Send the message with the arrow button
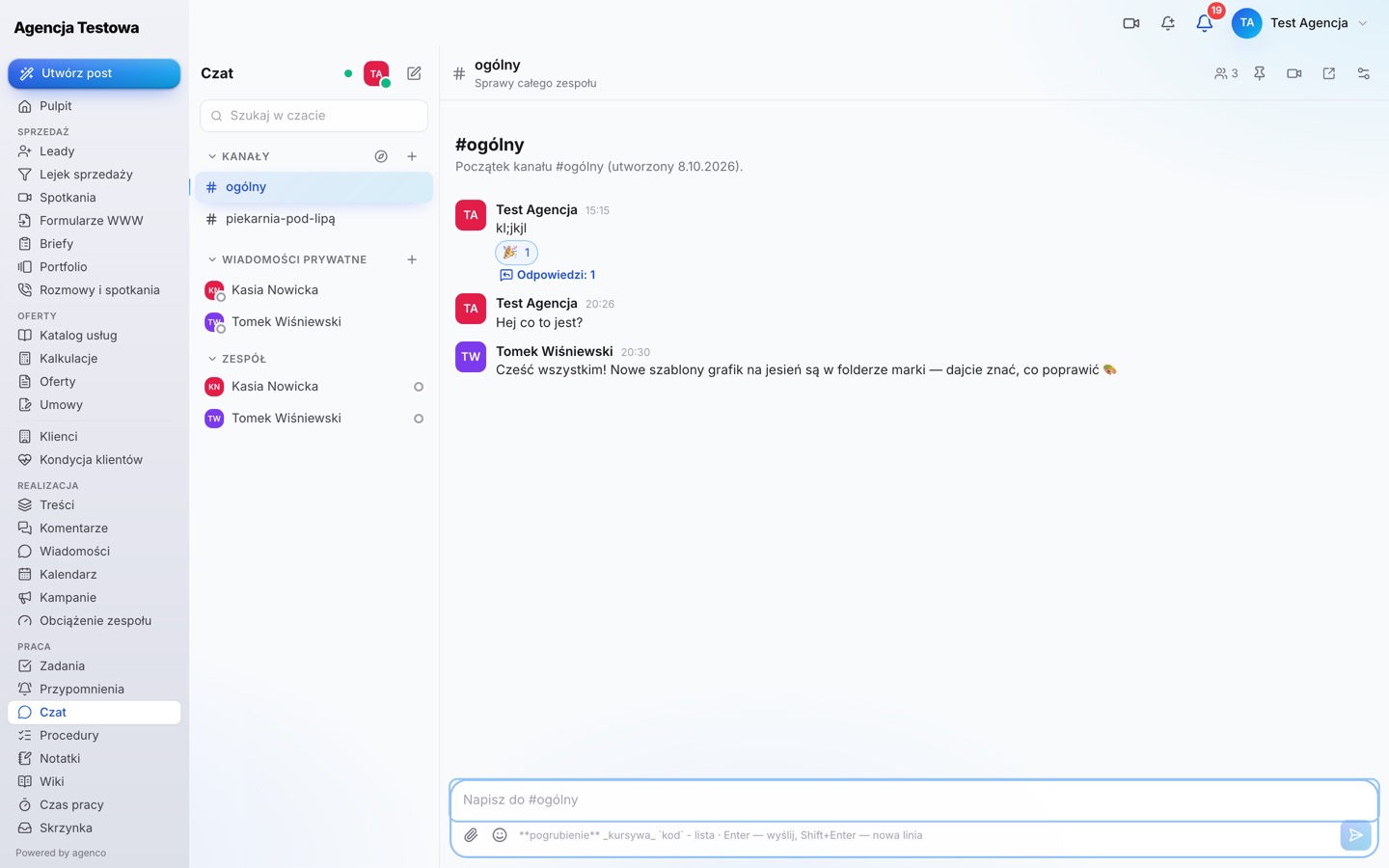1389x868 pixels. coord(1355,835)
